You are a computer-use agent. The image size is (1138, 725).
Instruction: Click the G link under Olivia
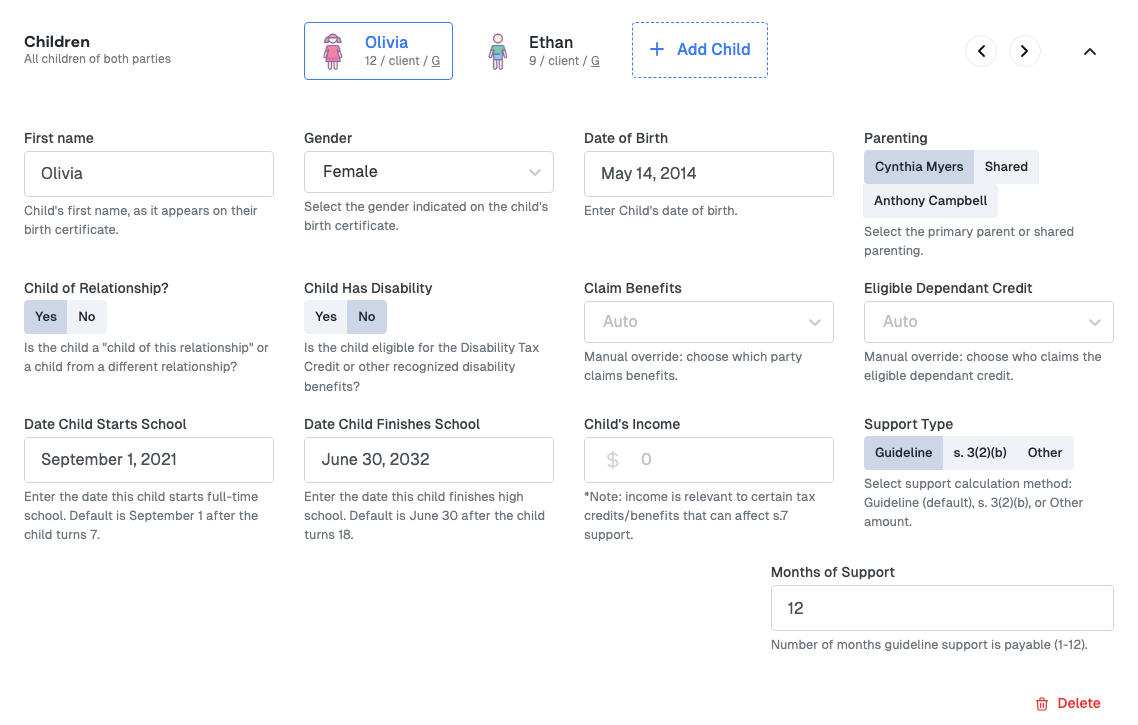coord(435,61)
